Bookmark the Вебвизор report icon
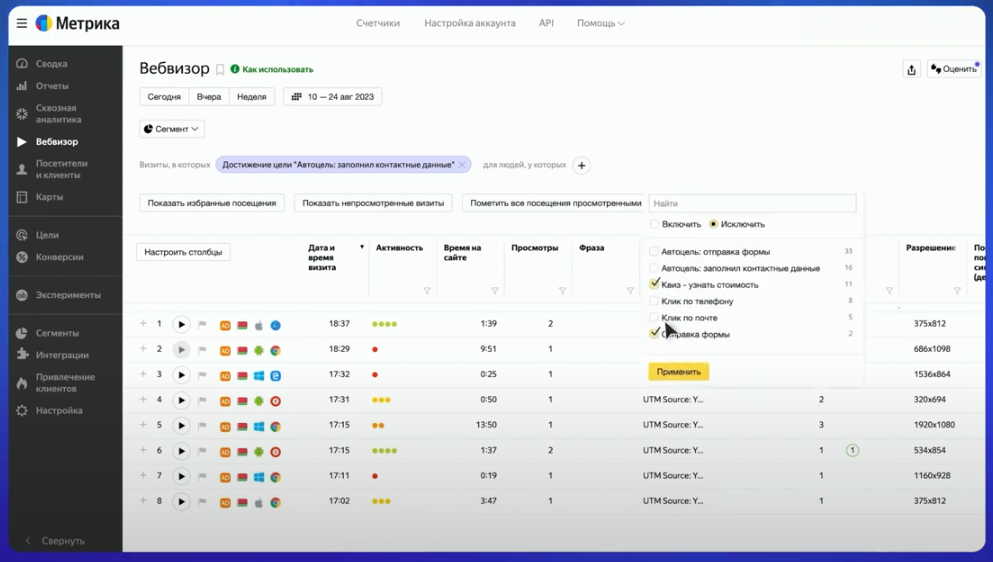Image resolution: width=993 pixels, height=562 pixels. (220, 69)
